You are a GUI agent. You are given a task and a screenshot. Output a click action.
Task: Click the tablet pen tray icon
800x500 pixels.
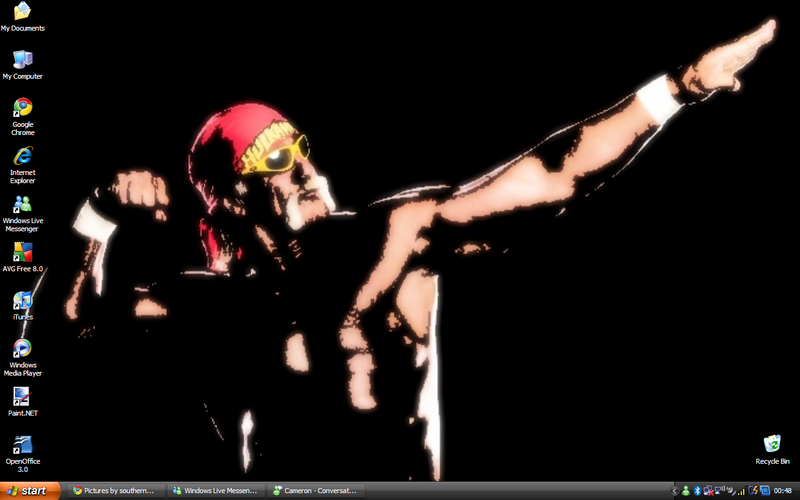(x=732, y=491)
